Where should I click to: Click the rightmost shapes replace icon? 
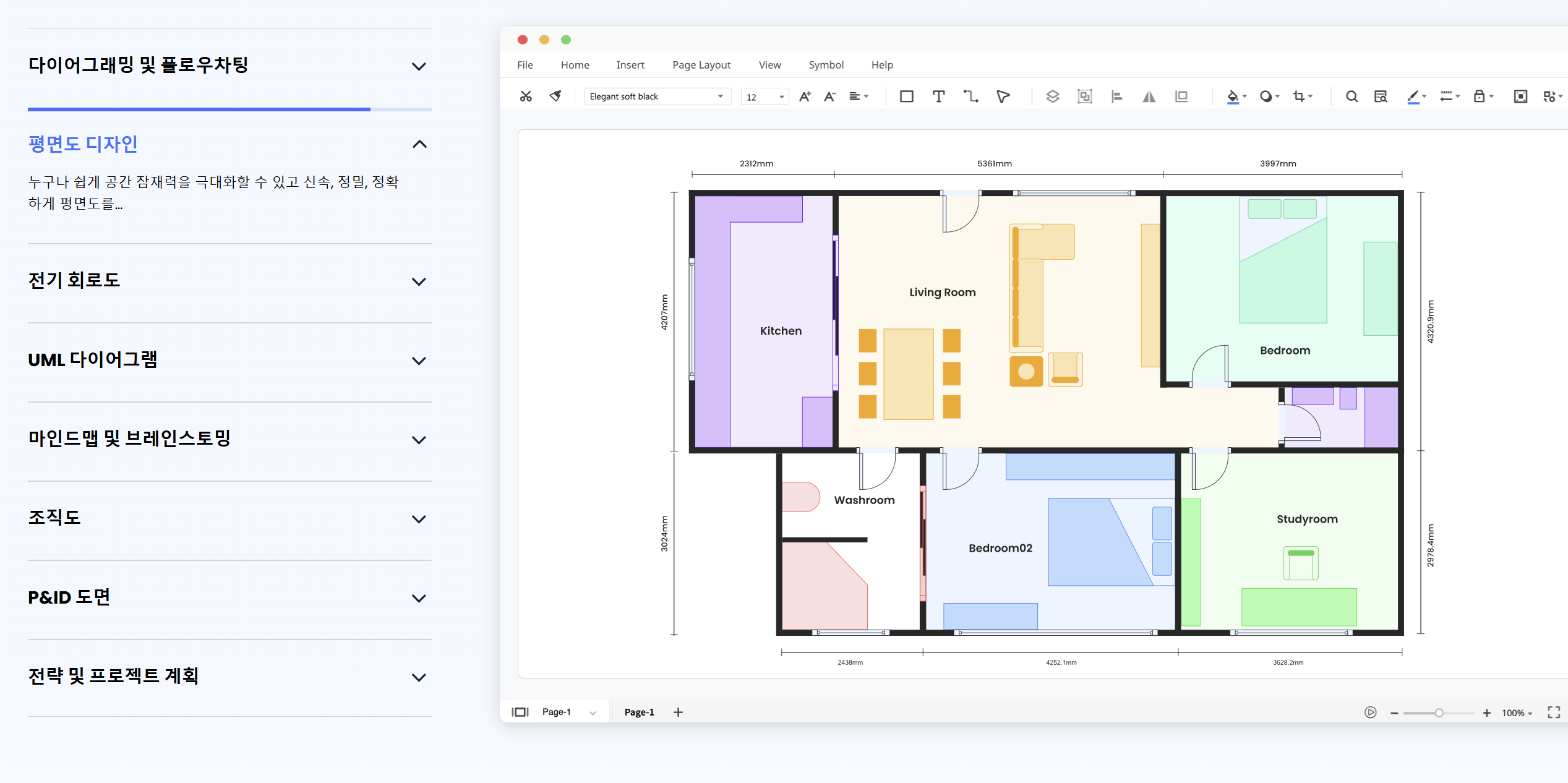(x=1553, y=96)
